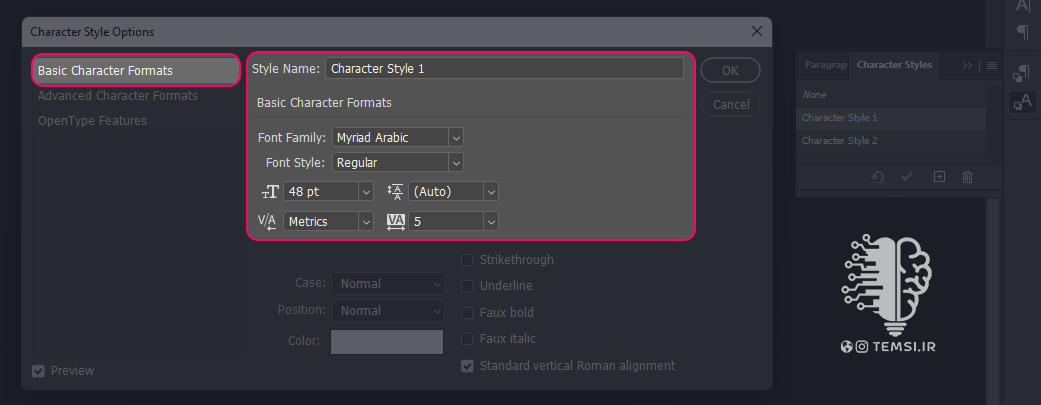Click the clear override reset icon in Character Styles panel

click(x=878, y=177)
